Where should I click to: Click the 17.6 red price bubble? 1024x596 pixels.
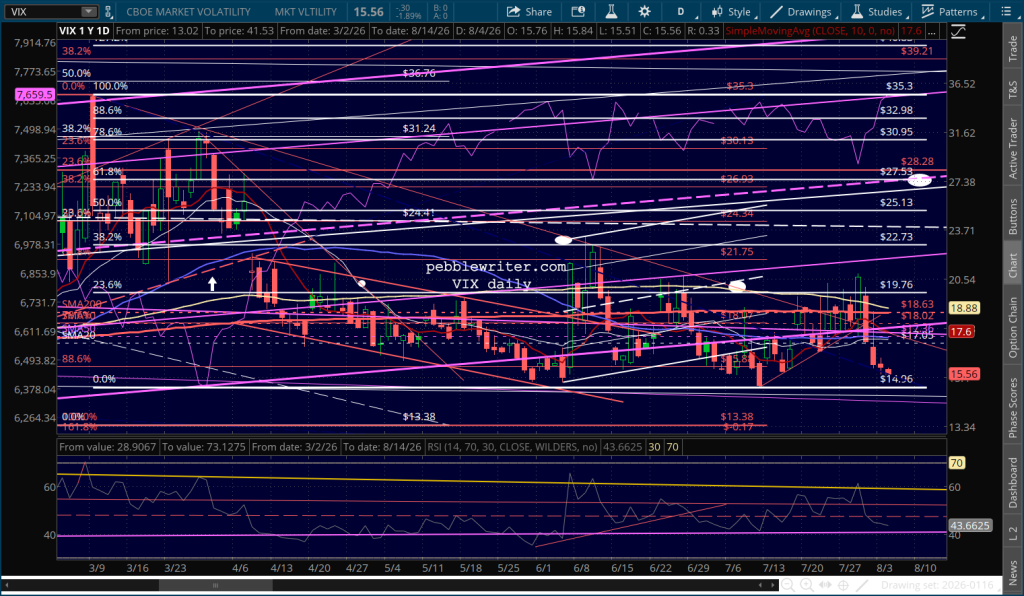pos(961,332)
